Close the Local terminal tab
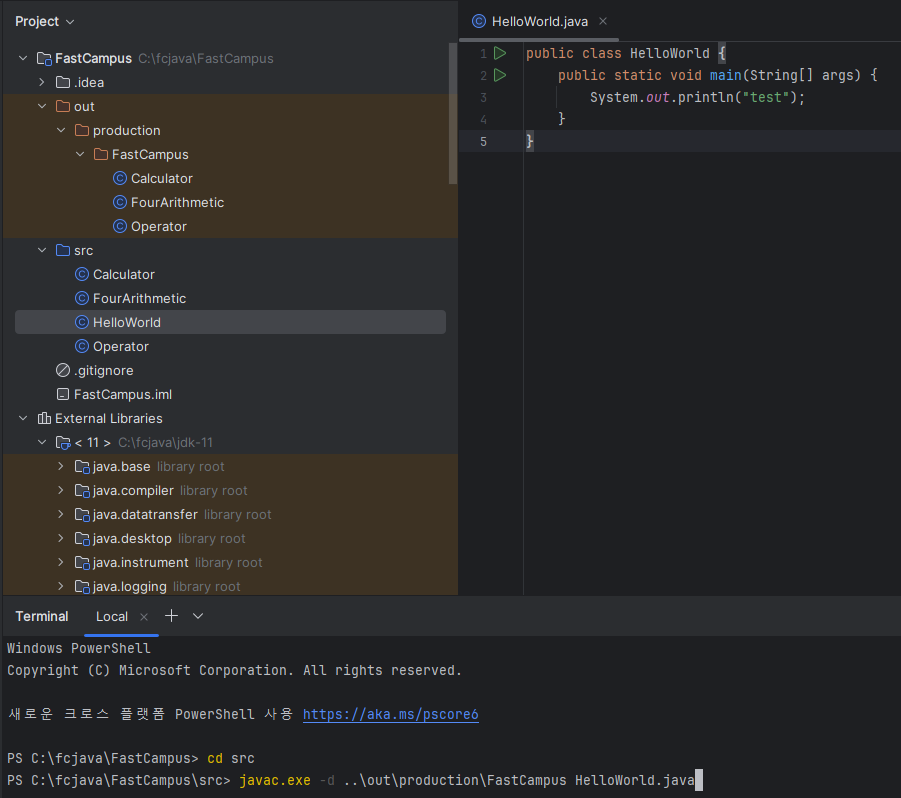901x798 pixels. click(144, 616)
